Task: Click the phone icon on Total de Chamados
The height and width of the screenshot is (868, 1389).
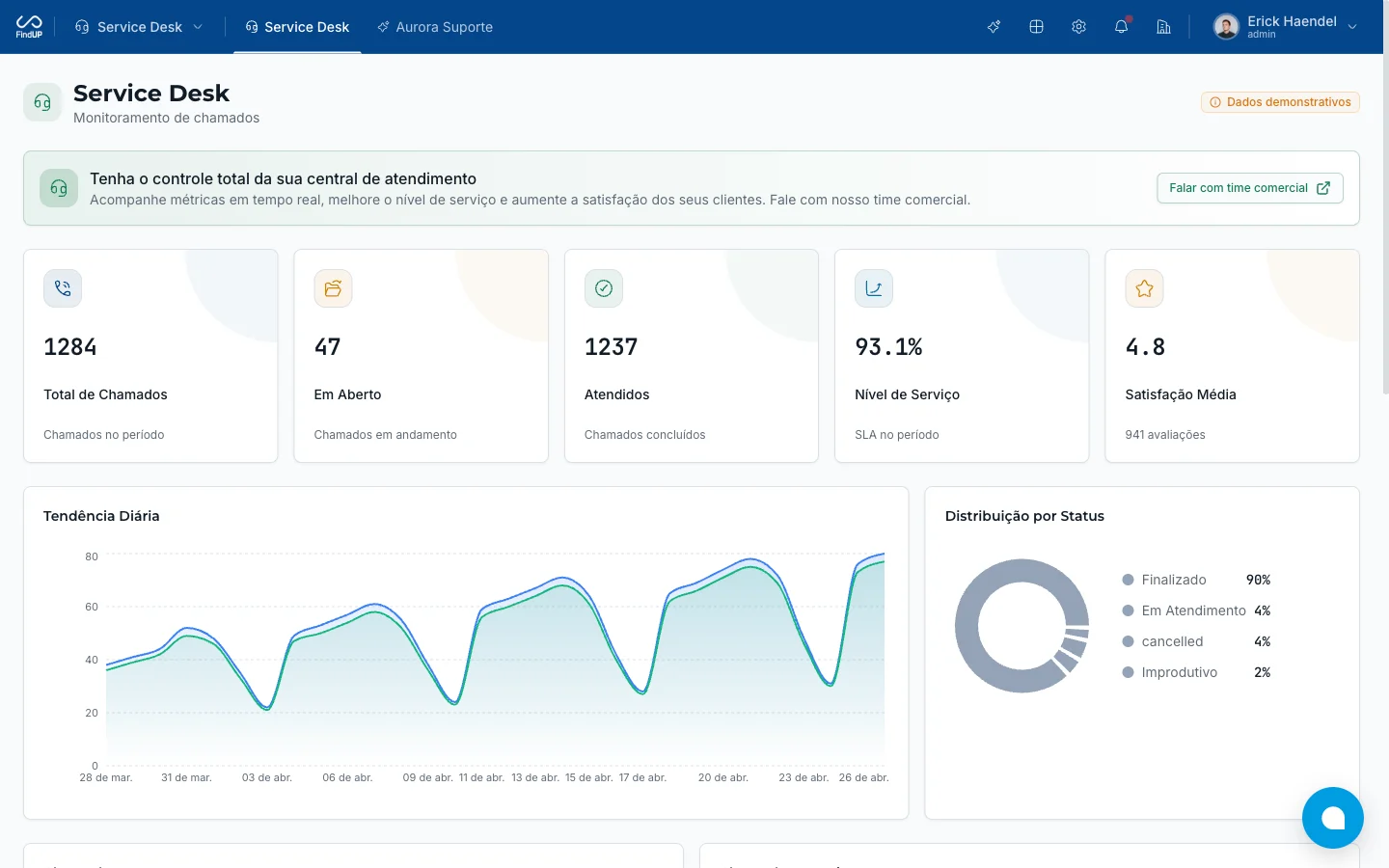Action: 63,288
